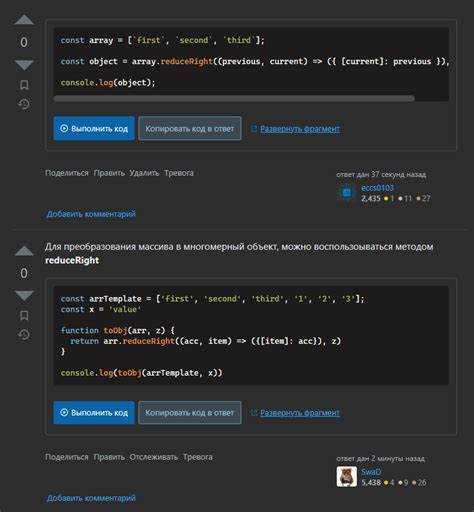474x512 pixels.
Task: Click the ecss0103 avatar image
Action: [x=347, y=193]
